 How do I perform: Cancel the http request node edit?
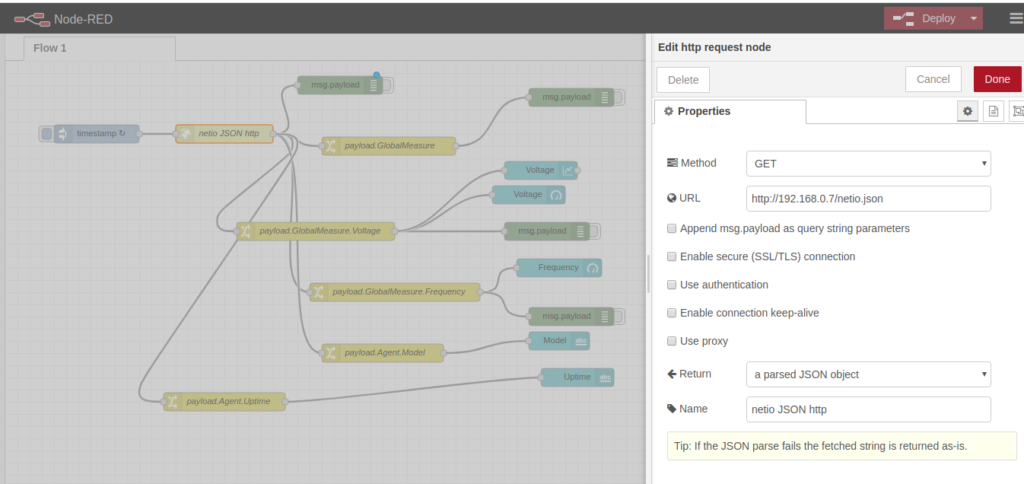point(933,79)
